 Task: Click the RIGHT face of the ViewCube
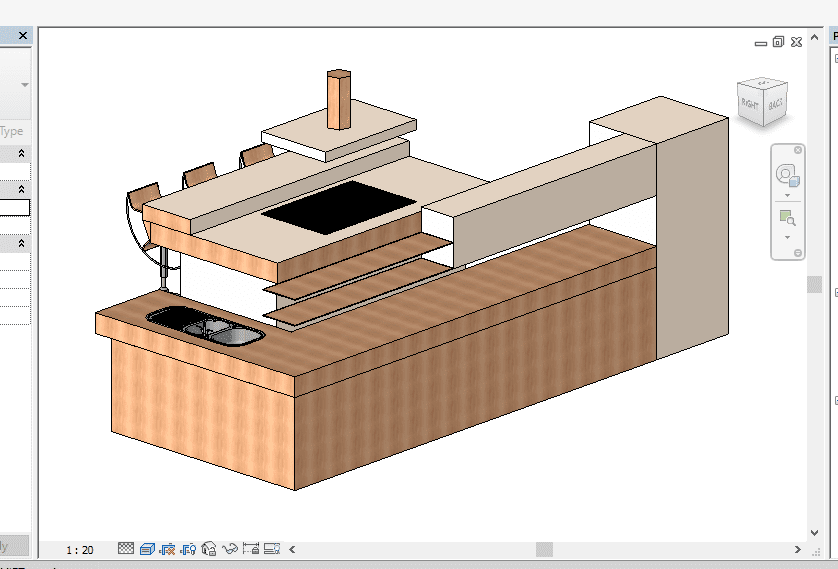(751, 102)
